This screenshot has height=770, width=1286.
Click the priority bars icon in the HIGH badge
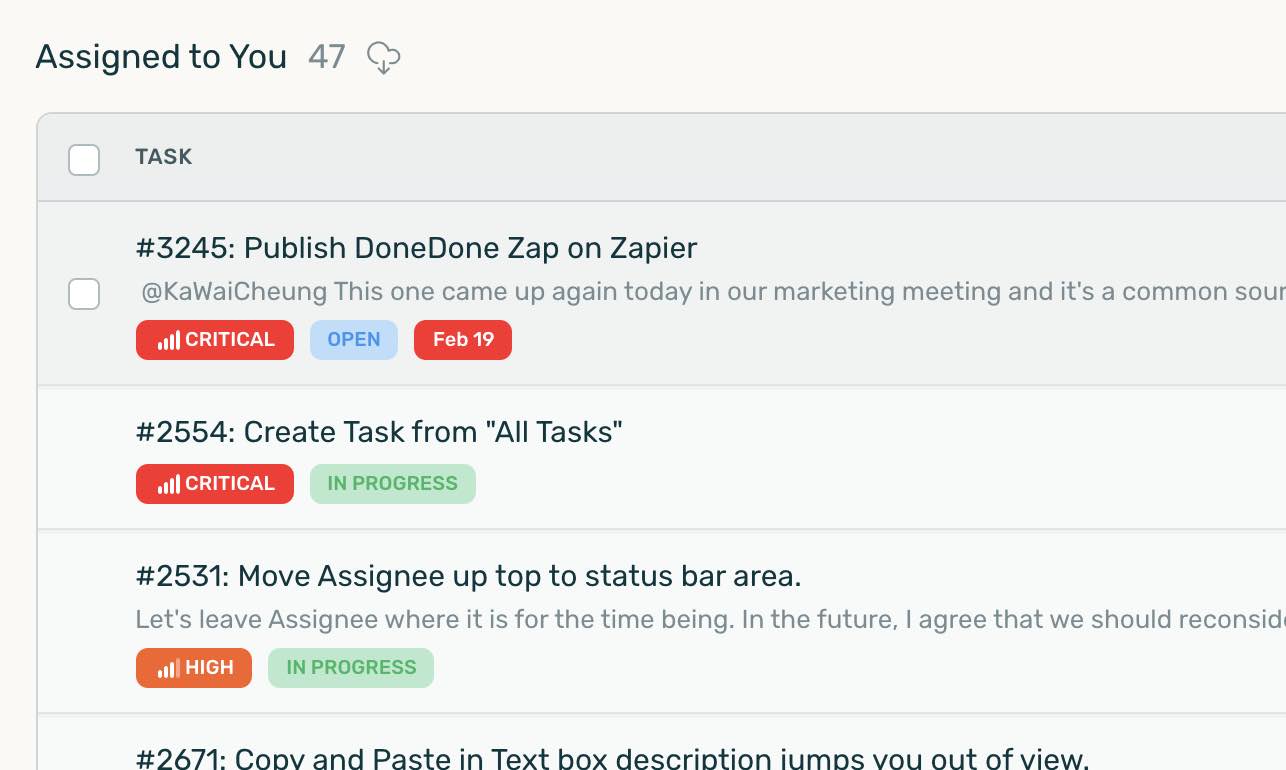point(168,667)
